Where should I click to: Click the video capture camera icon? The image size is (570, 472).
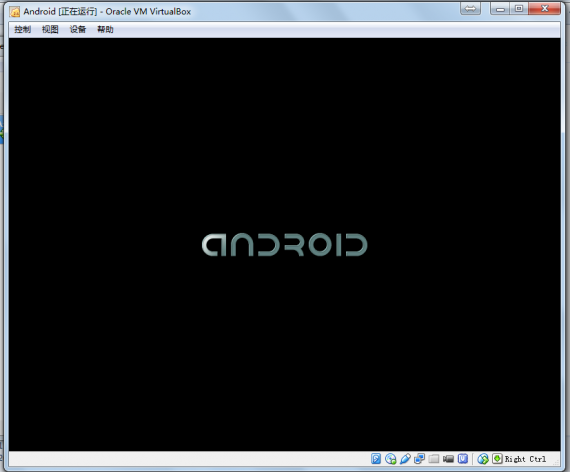(448, 459)
